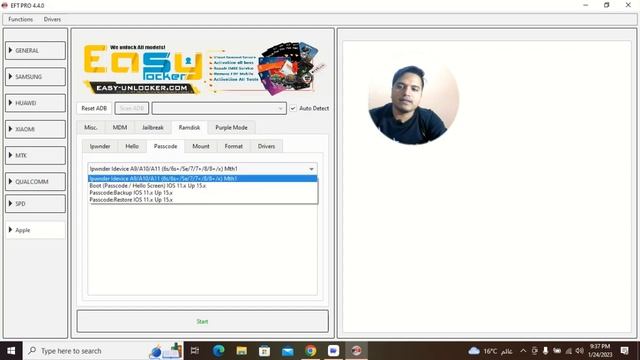Expand the MTK sidebar section
This screenshot has height=360, width=640.
point(35,156)
